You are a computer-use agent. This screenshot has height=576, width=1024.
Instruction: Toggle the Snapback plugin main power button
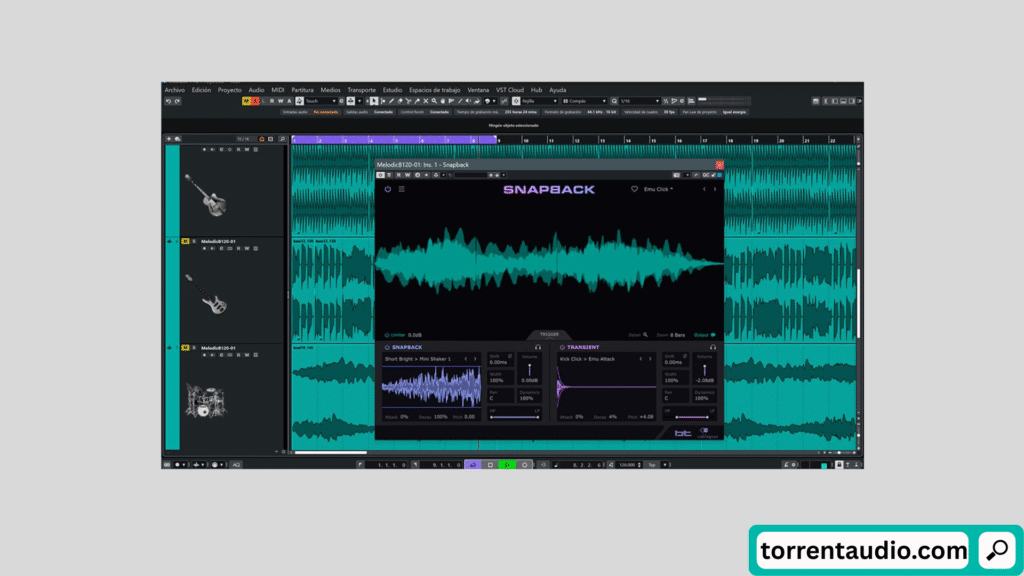click(x=387, y=189)
